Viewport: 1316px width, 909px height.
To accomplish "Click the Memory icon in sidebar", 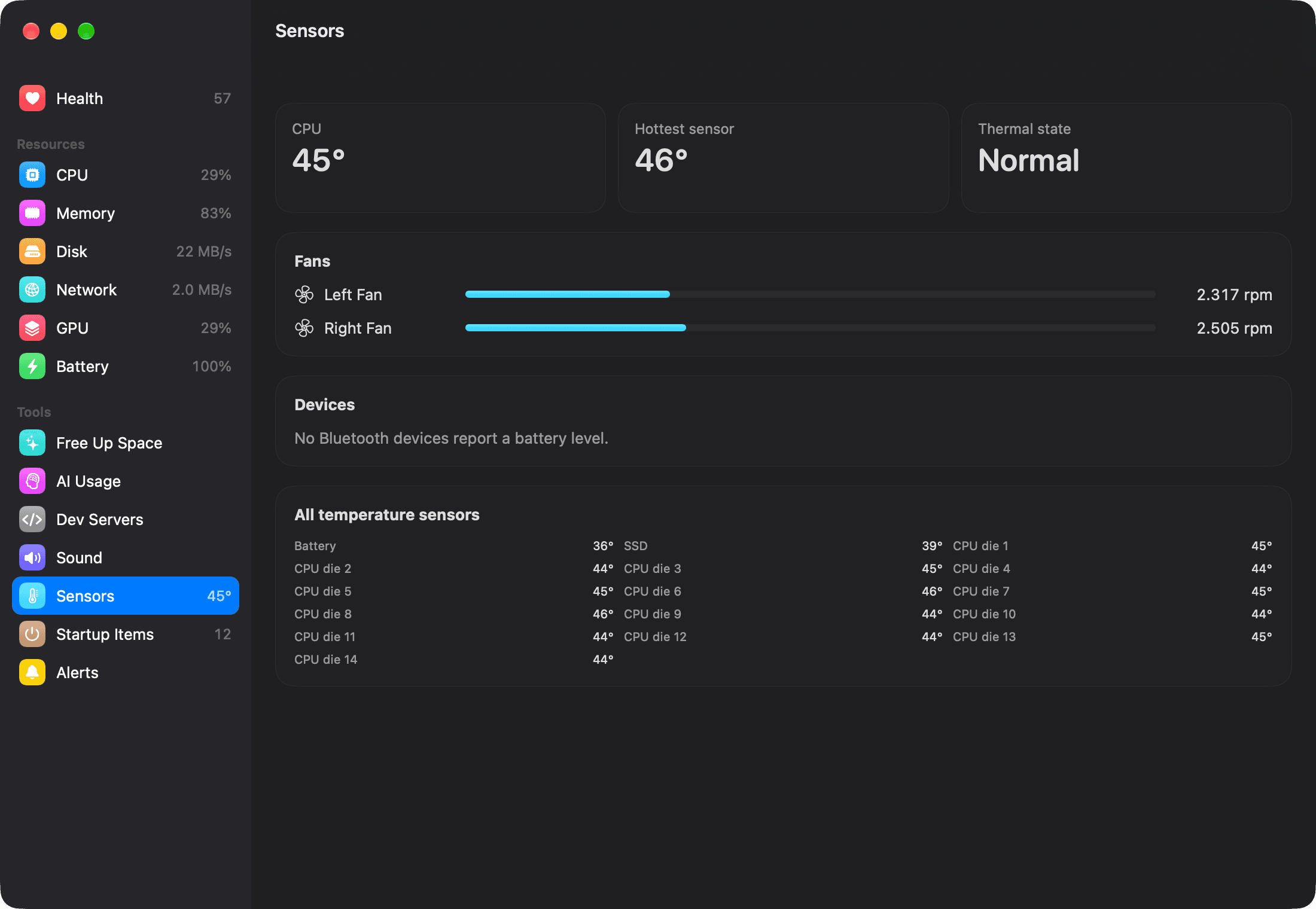I will click(x=32, y=213).
